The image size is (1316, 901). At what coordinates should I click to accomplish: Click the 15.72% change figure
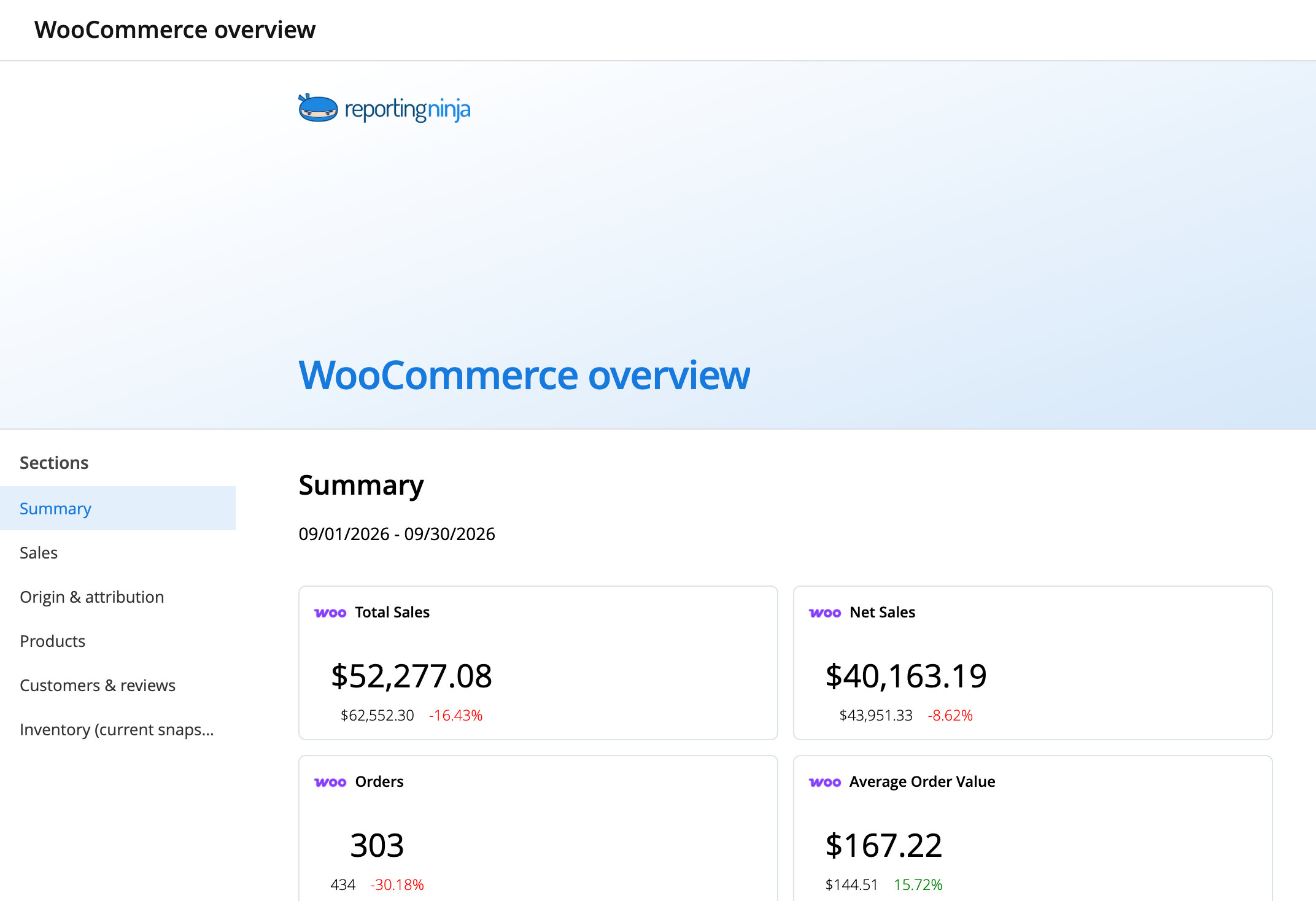918,884
